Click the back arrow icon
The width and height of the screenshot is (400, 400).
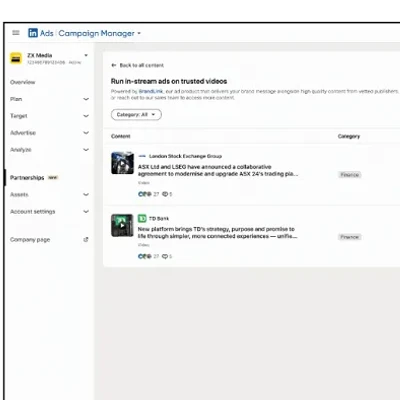coord(114,65)
